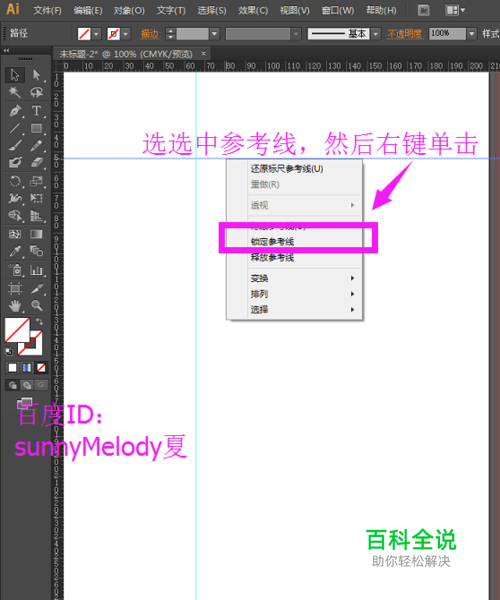Select the Eraser tool
Viewport: 500px width, 600px height.
[37, 163]
